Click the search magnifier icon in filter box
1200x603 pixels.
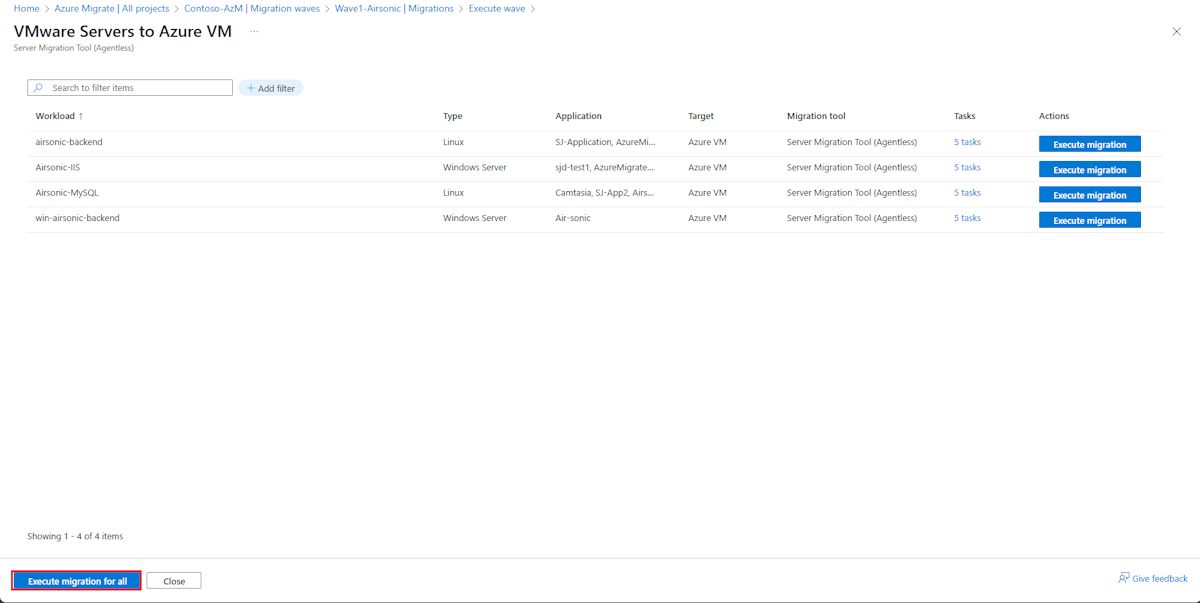(x=37, y=88)
